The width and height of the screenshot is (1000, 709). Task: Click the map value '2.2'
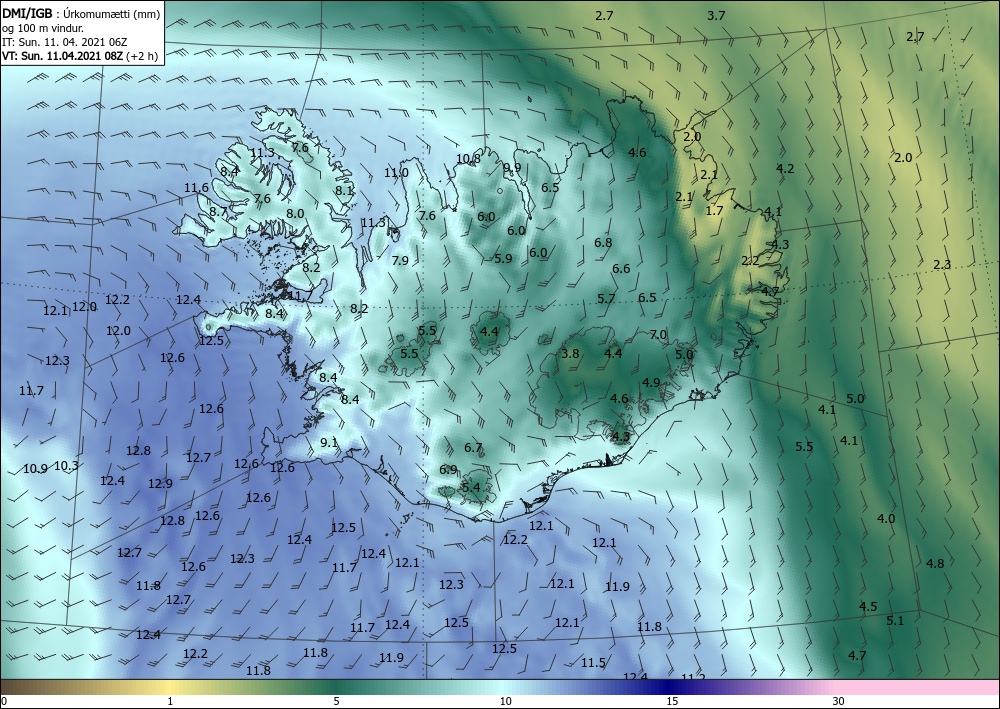(751, 260)
